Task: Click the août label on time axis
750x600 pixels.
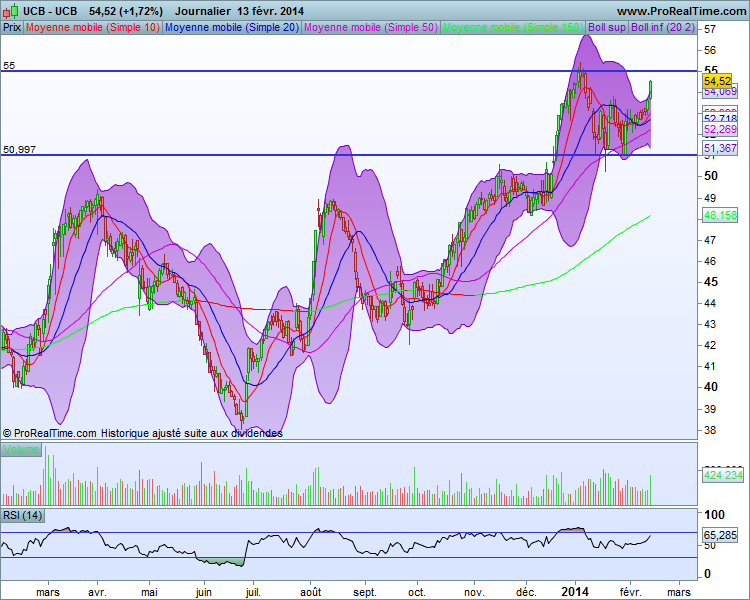Action: point(311,592)
